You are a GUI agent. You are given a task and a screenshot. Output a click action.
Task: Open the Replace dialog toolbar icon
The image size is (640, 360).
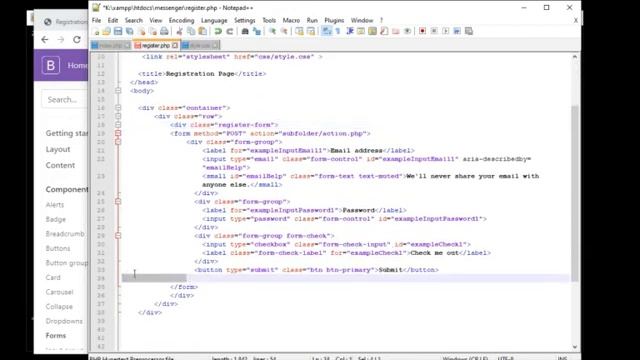(x=257, y=31)
